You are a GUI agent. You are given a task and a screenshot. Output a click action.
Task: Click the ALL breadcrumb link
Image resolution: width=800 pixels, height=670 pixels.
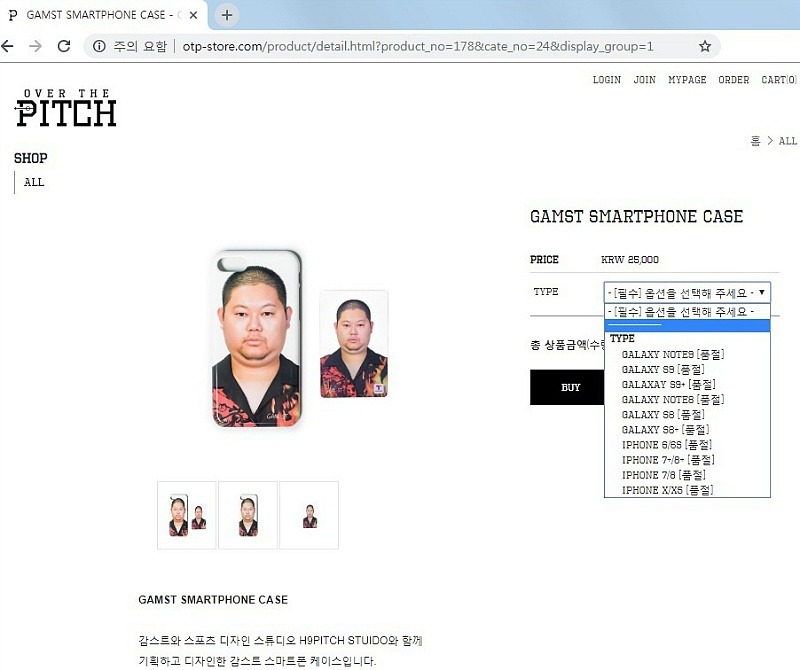(787, 141)
